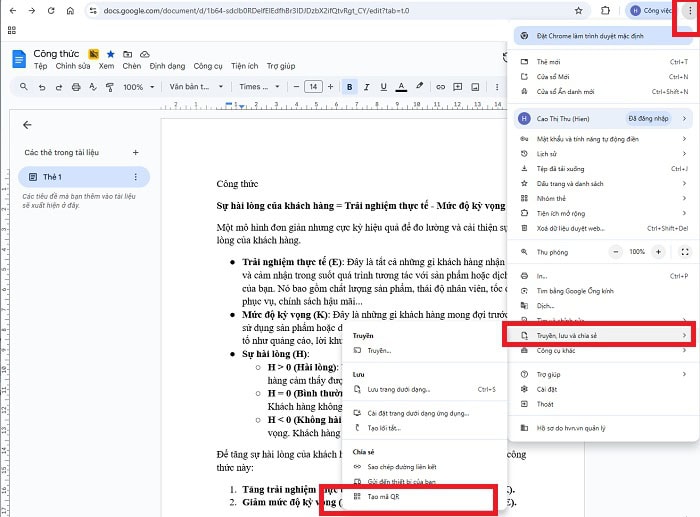Click the search magnifier in Docs toolbar
The height and width of the screenshot is (517, 700).
coord(24,87)
